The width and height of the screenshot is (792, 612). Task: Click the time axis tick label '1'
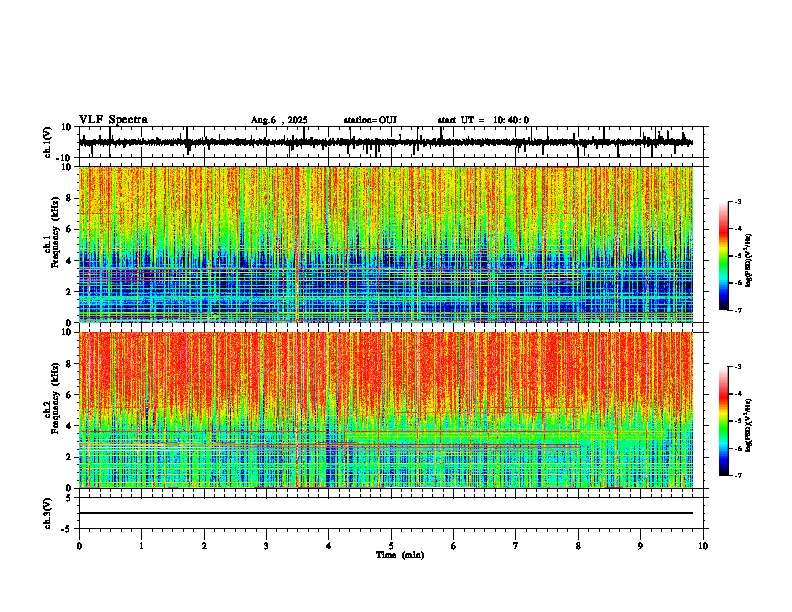pos(141,546)
